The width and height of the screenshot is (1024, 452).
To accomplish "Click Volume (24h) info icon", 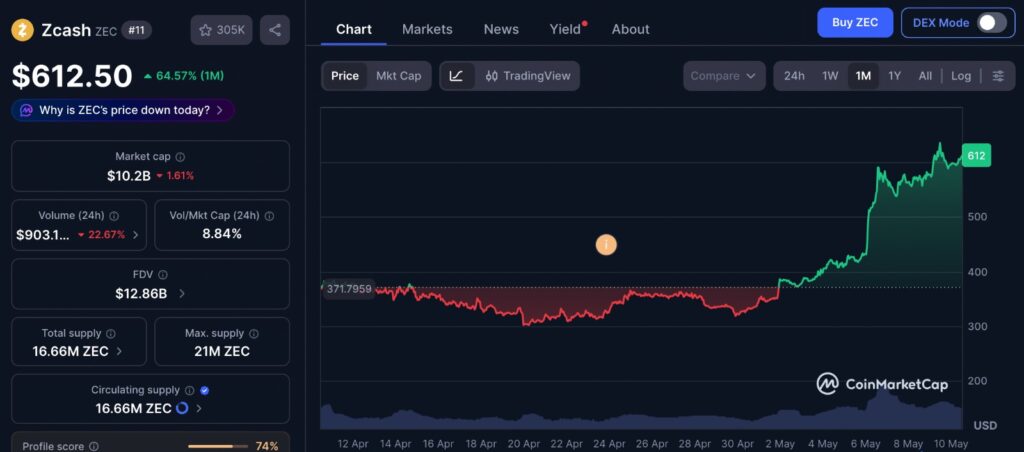I will (114, 216).
